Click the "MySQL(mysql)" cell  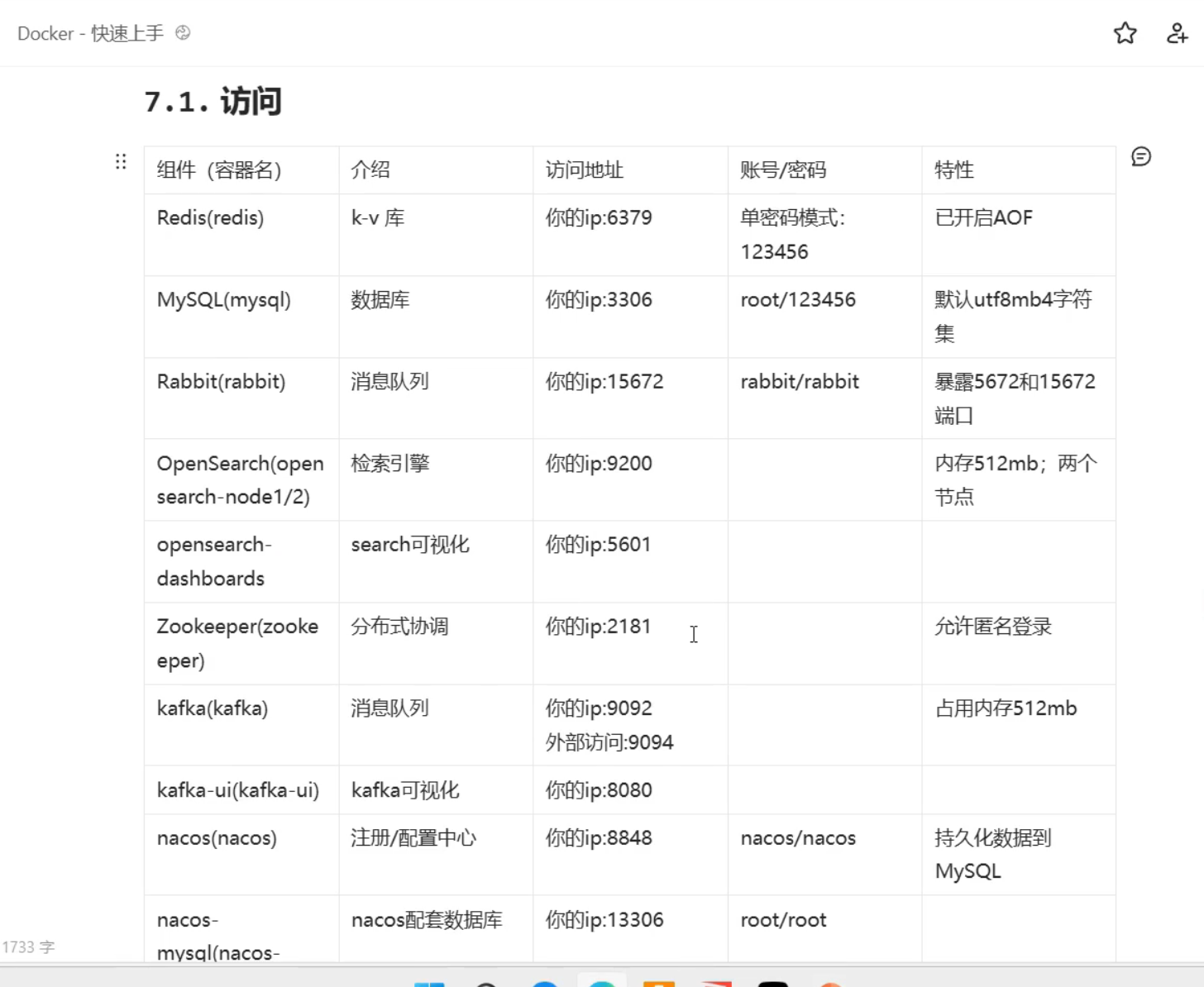click(241, 317)
